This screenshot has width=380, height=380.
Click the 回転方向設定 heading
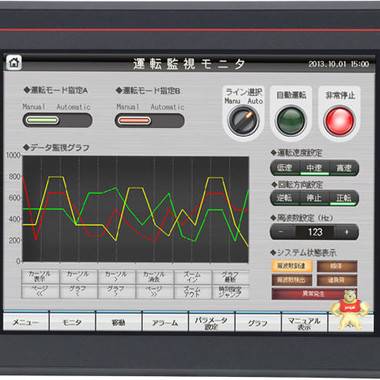click(x=296, y=184)
